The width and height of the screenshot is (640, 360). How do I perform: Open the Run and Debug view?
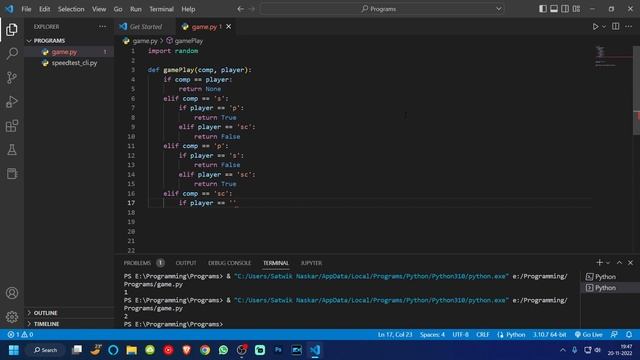(x=12, y=102)
